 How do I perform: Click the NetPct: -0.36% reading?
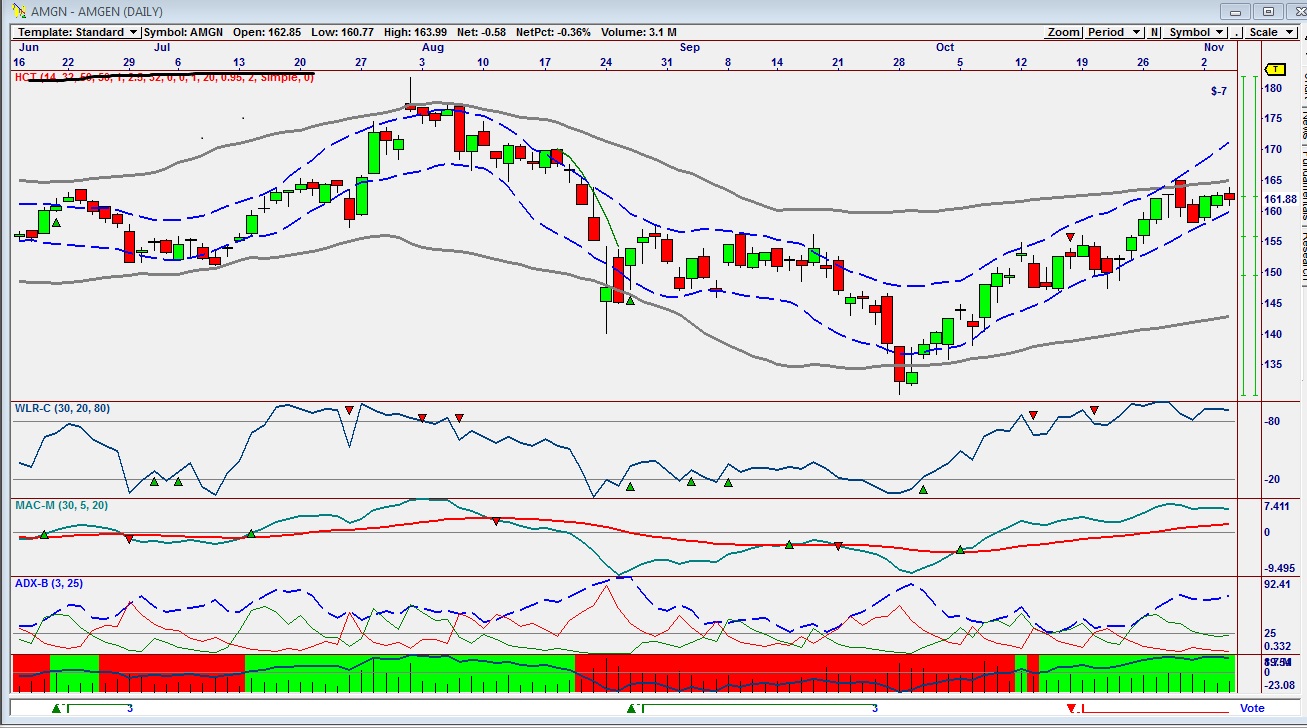click(x=553, y=32)
